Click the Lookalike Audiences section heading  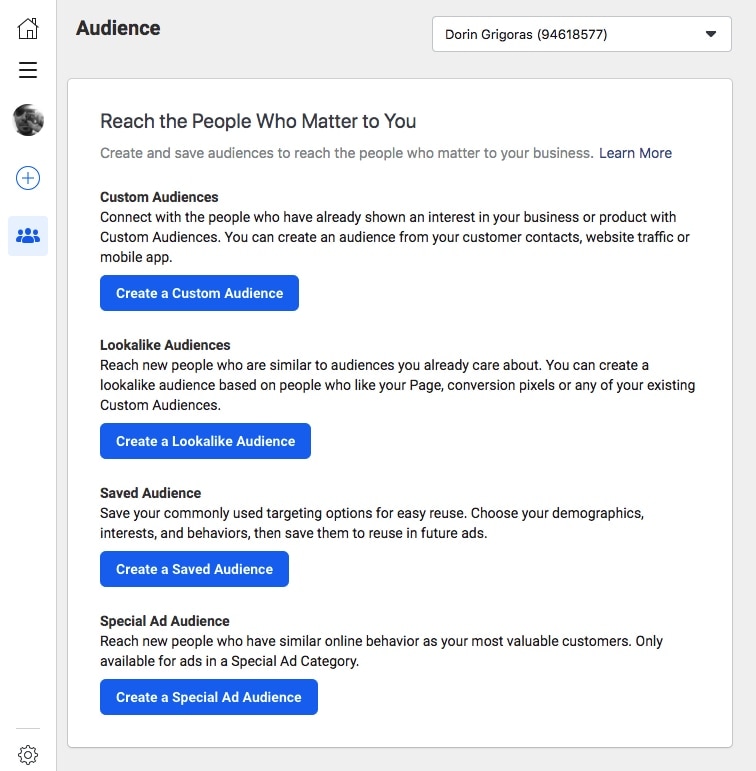tap(165, 345)
